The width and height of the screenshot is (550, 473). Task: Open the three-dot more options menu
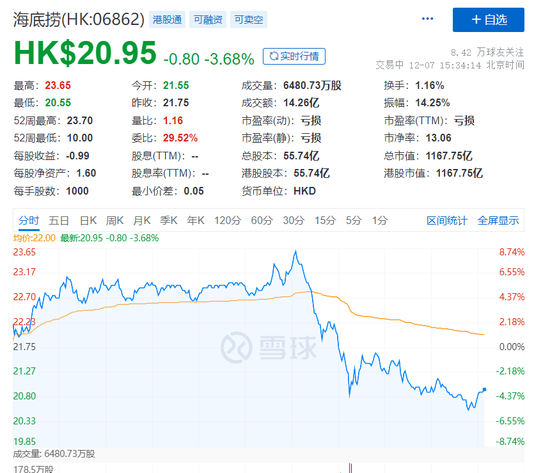coord(427,19)
